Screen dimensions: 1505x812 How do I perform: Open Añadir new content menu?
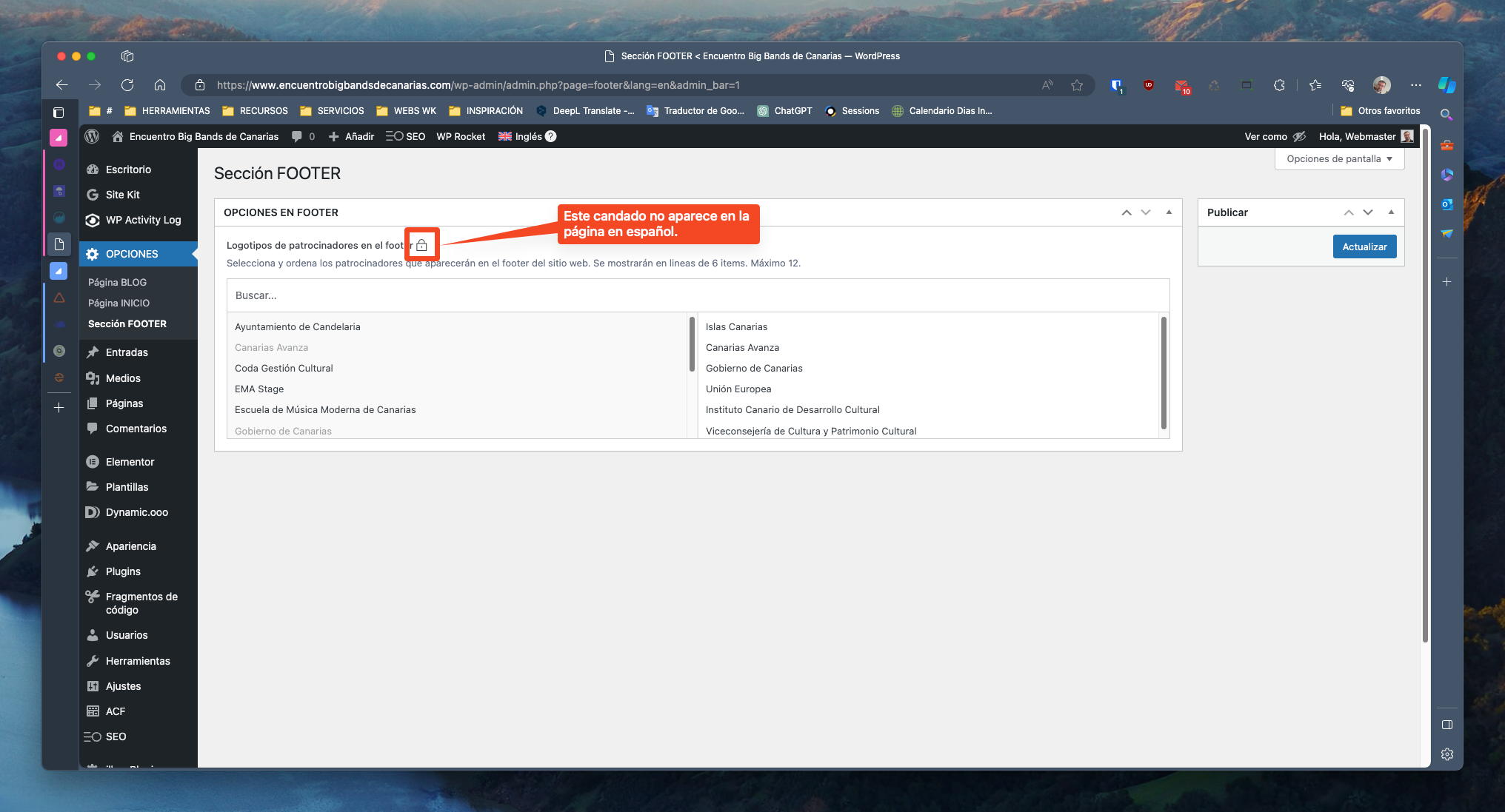pos(351,136)
